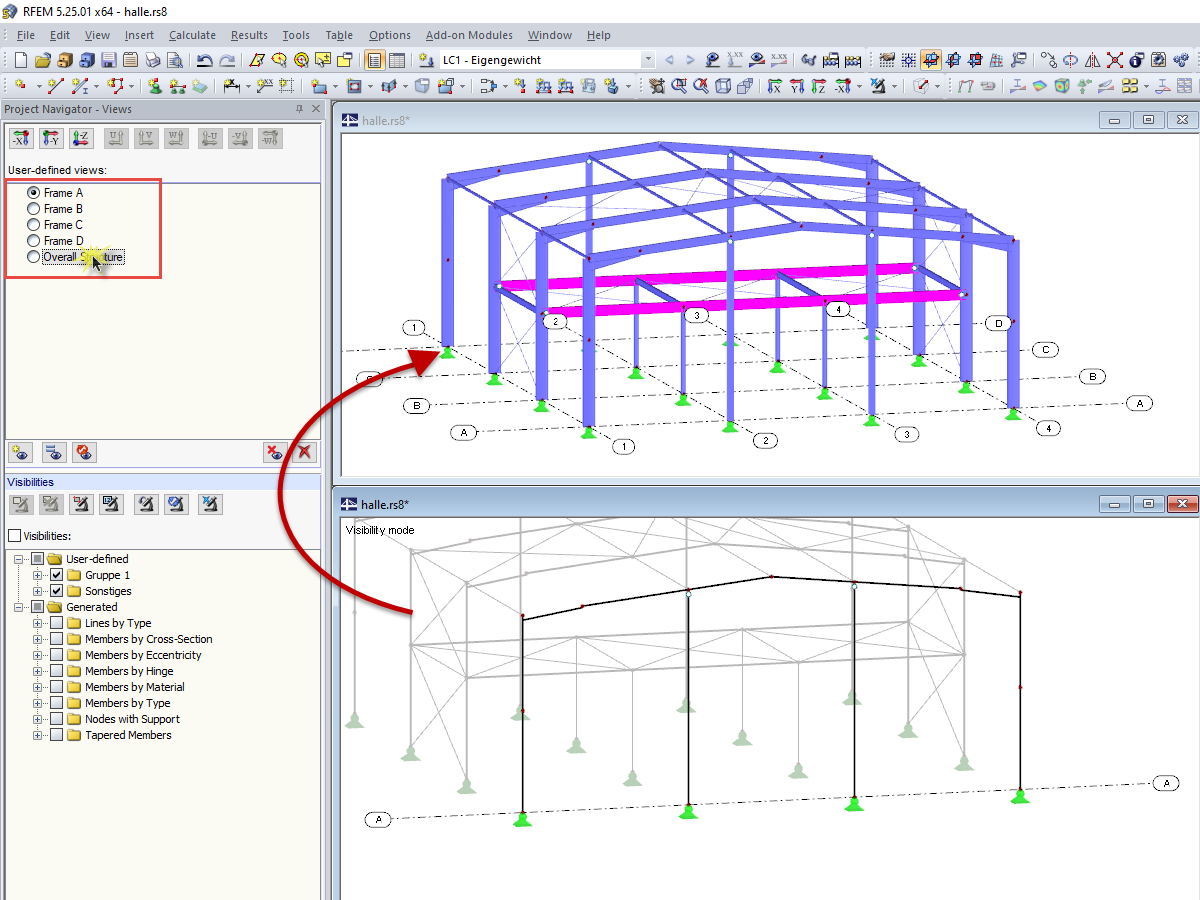Open the Results menu
Viewport: 1200px width, 900px height.
point(249,35)
